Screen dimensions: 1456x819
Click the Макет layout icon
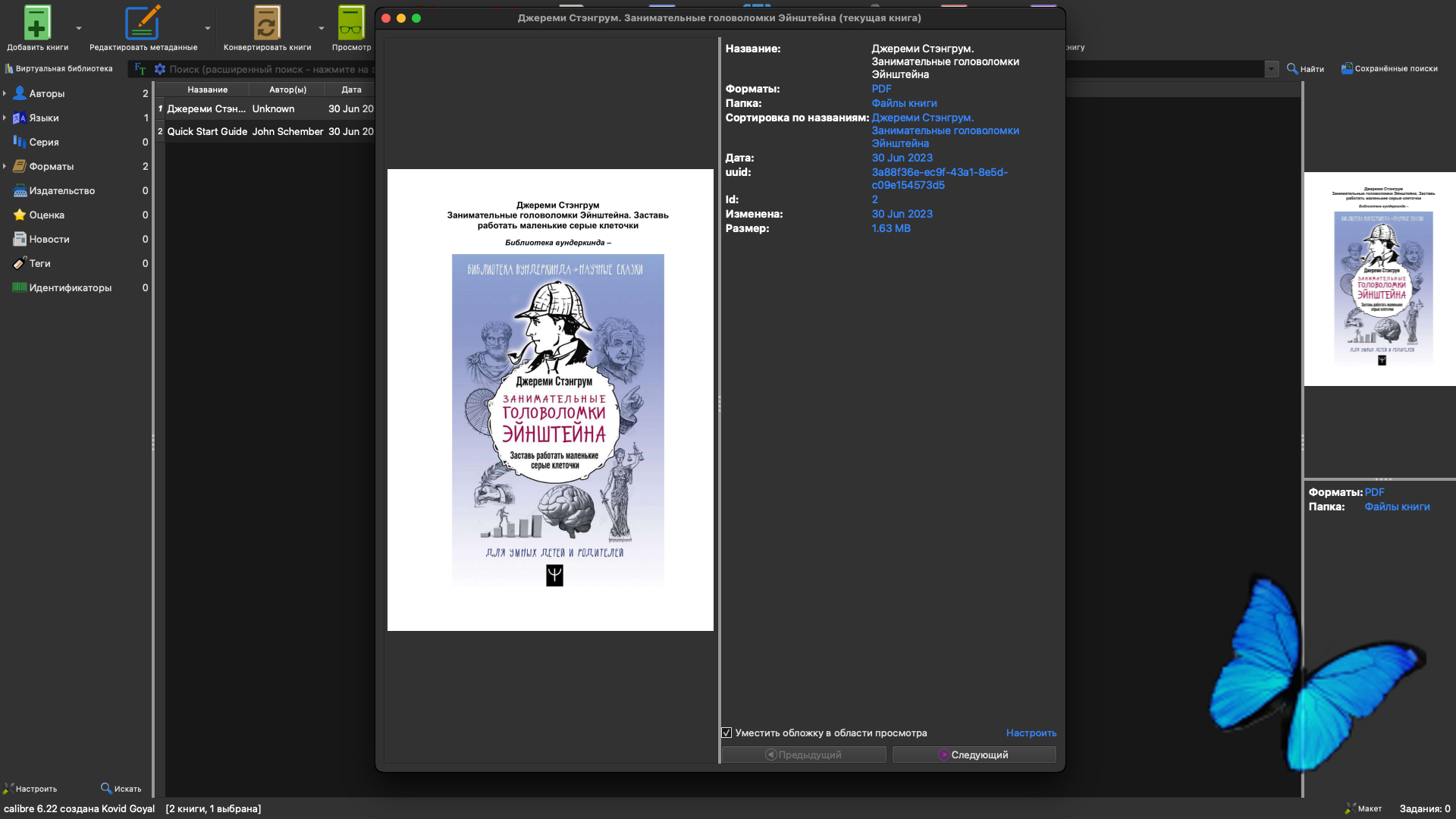tap(1350, 808)
